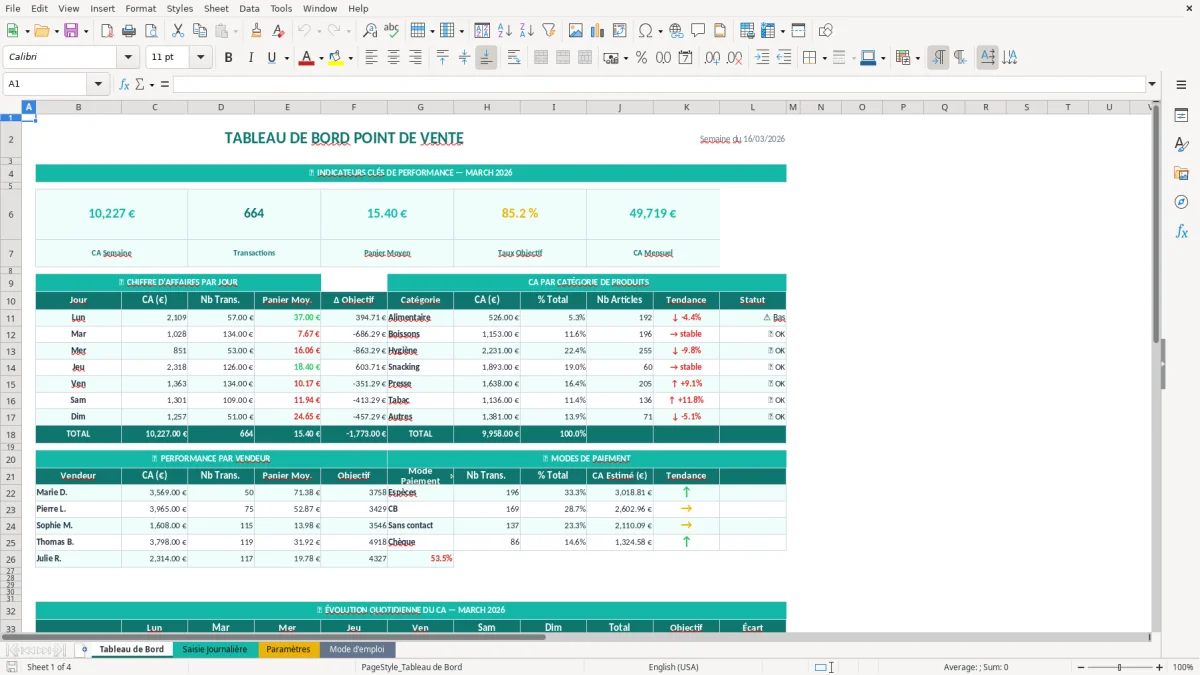Toggle Italic formatting
Viewport: 1200px width, 675px height.
click(250, 58)
